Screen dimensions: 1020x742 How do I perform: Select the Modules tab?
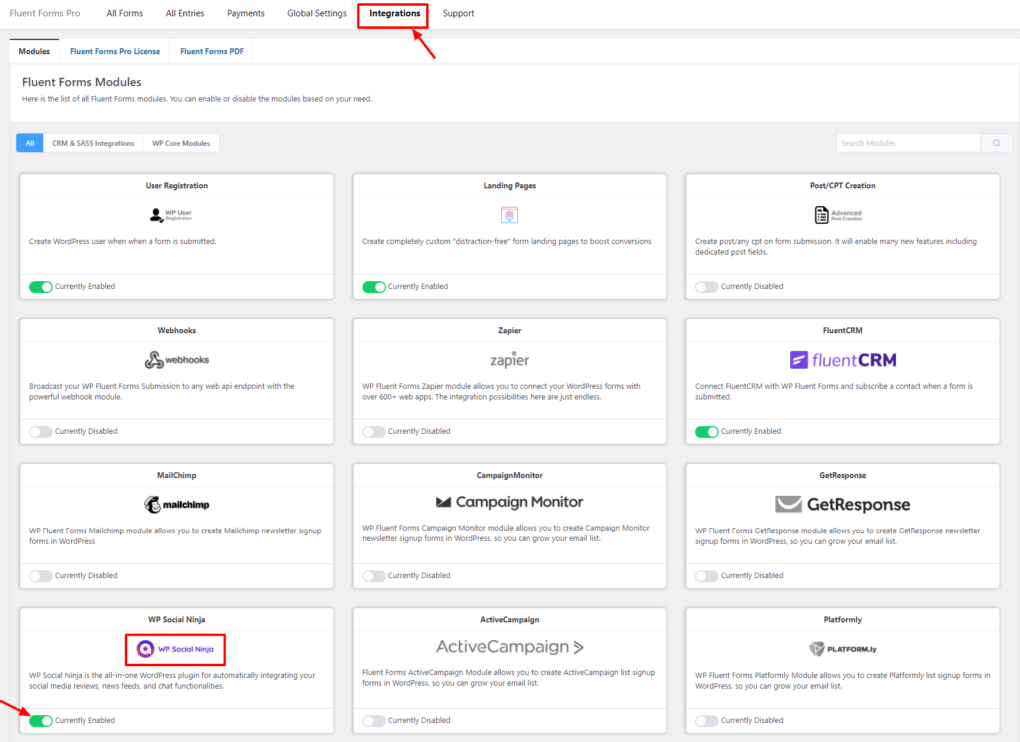click(x=34, y=51)
